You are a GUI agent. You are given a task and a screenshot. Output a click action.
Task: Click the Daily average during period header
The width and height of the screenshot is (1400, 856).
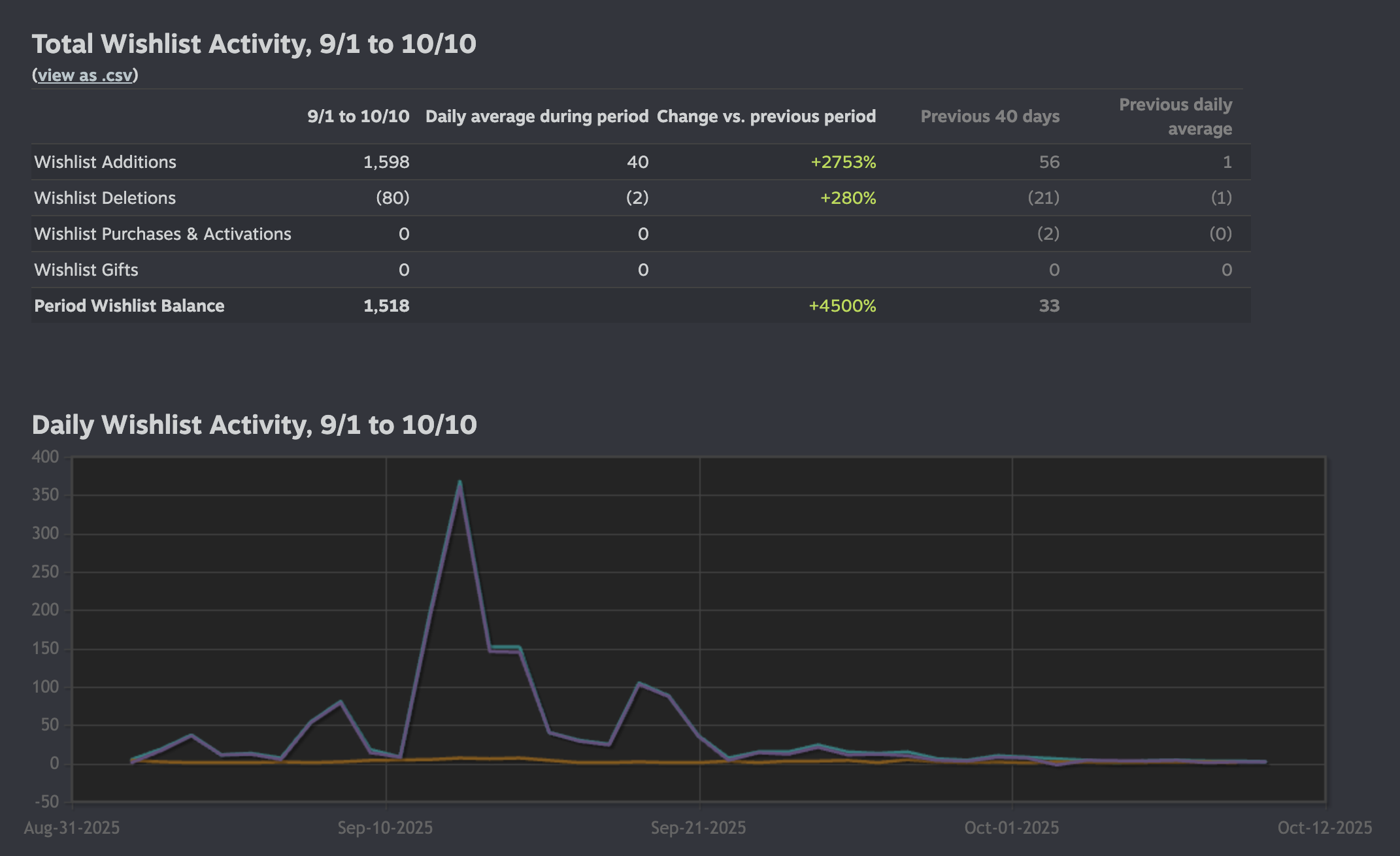[537, 116]
